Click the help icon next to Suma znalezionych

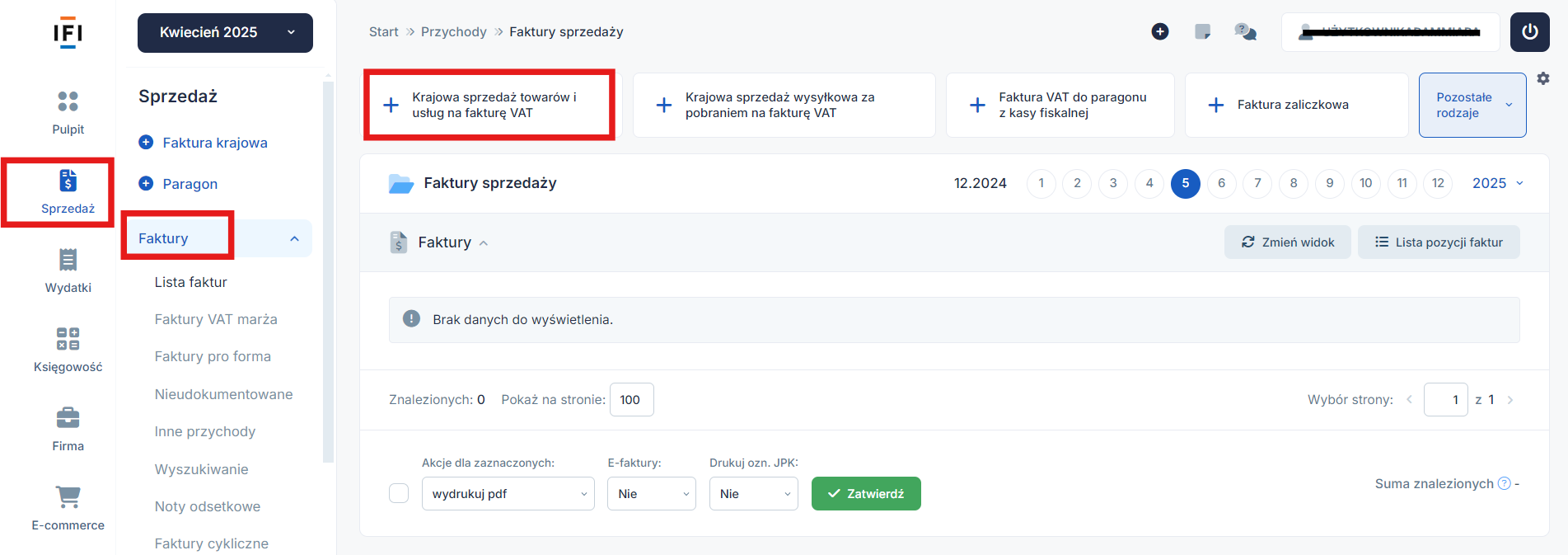(x=1505, y=483)
